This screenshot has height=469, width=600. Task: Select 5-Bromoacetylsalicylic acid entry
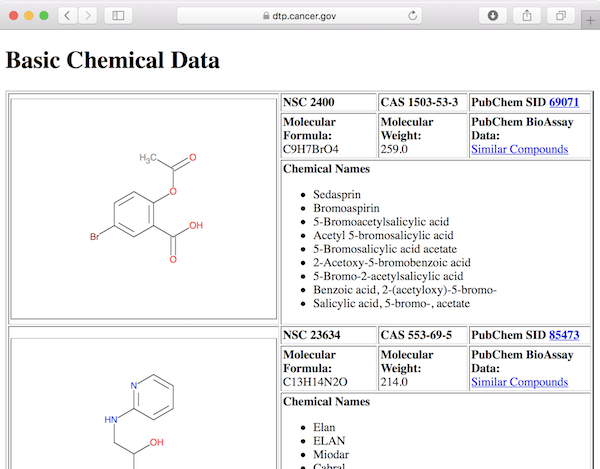[381, 222]
